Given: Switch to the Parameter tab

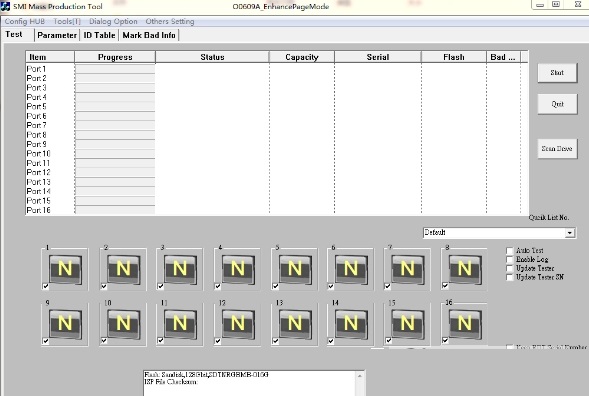Looking at the screenshot, I should (57, 35).
